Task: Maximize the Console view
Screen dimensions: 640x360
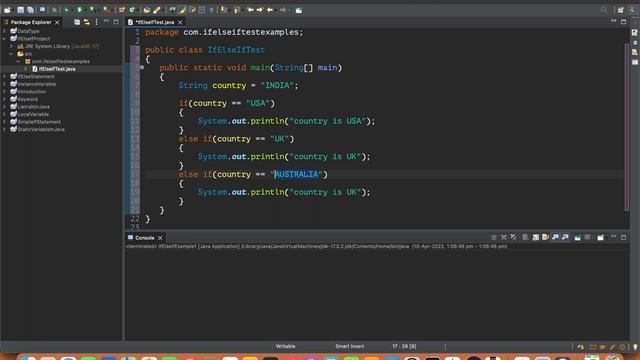Action: click(x=623, y=237)
